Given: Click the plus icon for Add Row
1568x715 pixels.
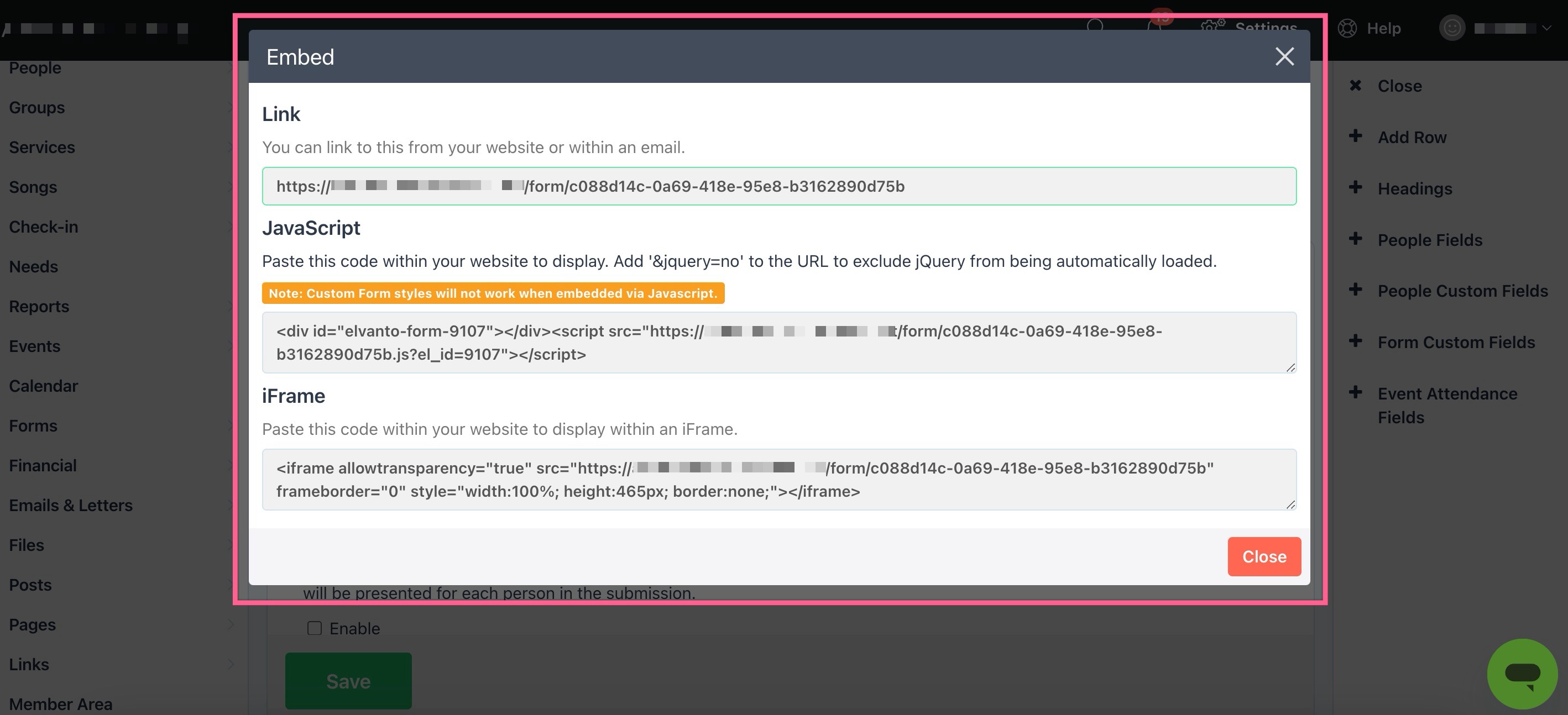Looking at the screenshot, I should 1355,136.
